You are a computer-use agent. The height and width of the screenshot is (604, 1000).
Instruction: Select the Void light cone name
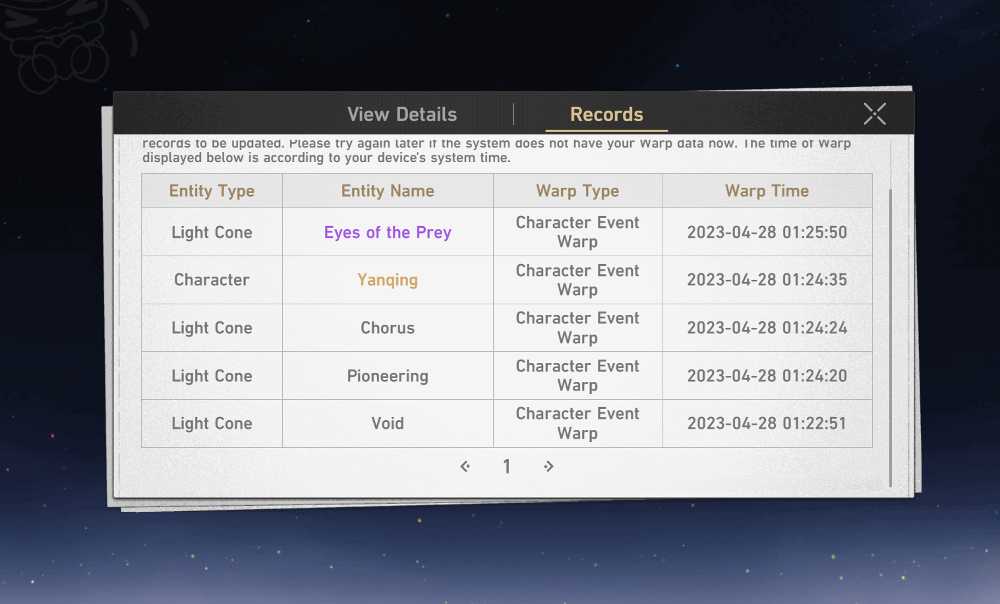(x=388, y=424)
